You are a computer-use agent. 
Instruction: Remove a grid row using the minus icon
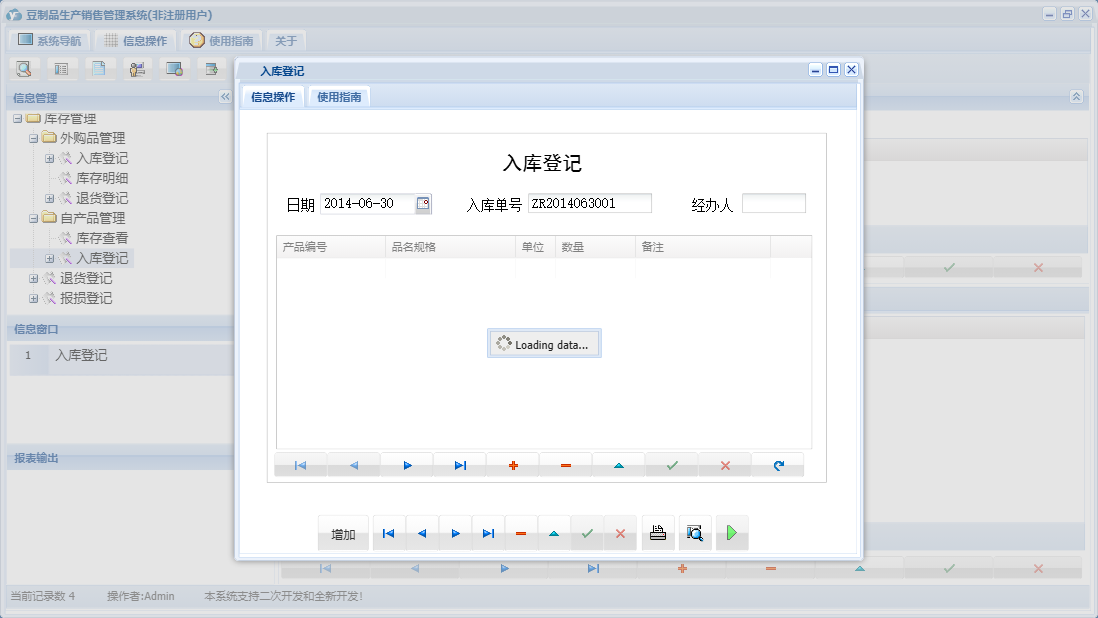(565, 464)
